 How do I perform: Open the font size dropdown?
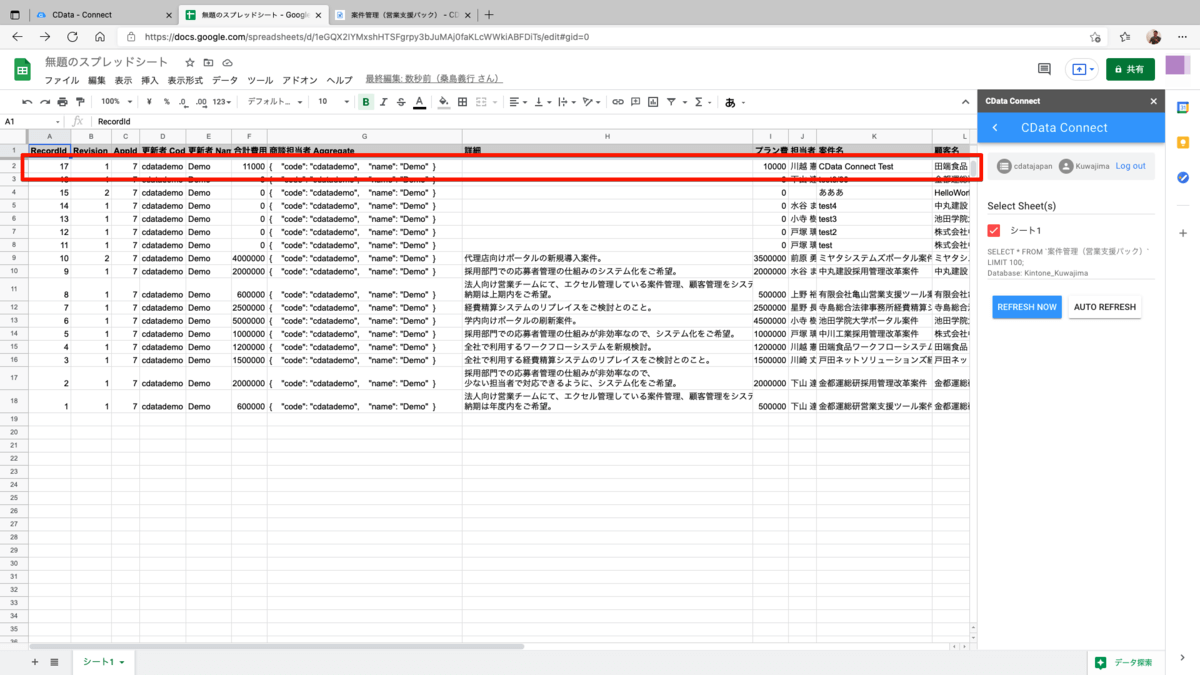point(333,102)
